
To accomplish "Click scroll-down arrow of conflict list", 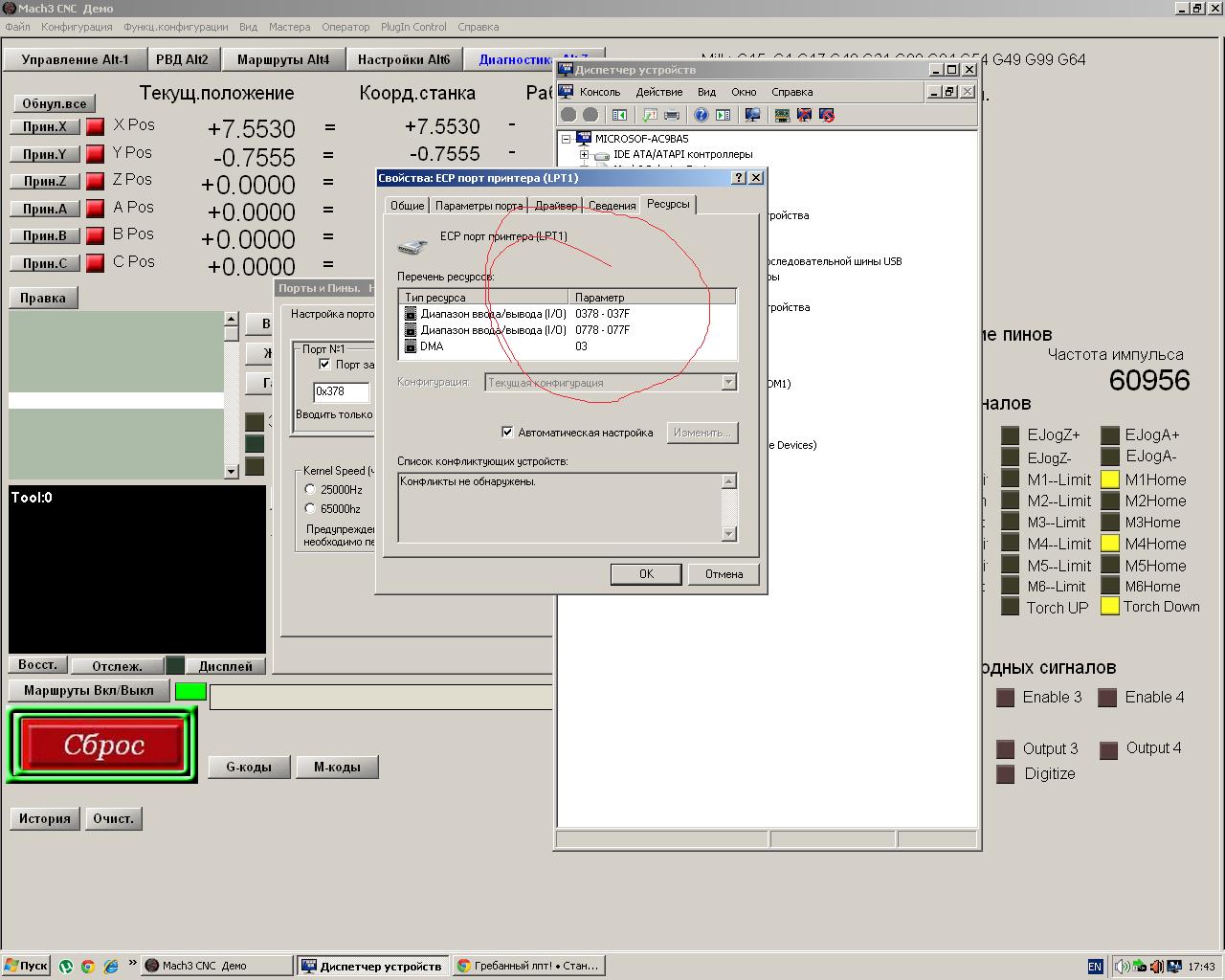I will point(729,534).
